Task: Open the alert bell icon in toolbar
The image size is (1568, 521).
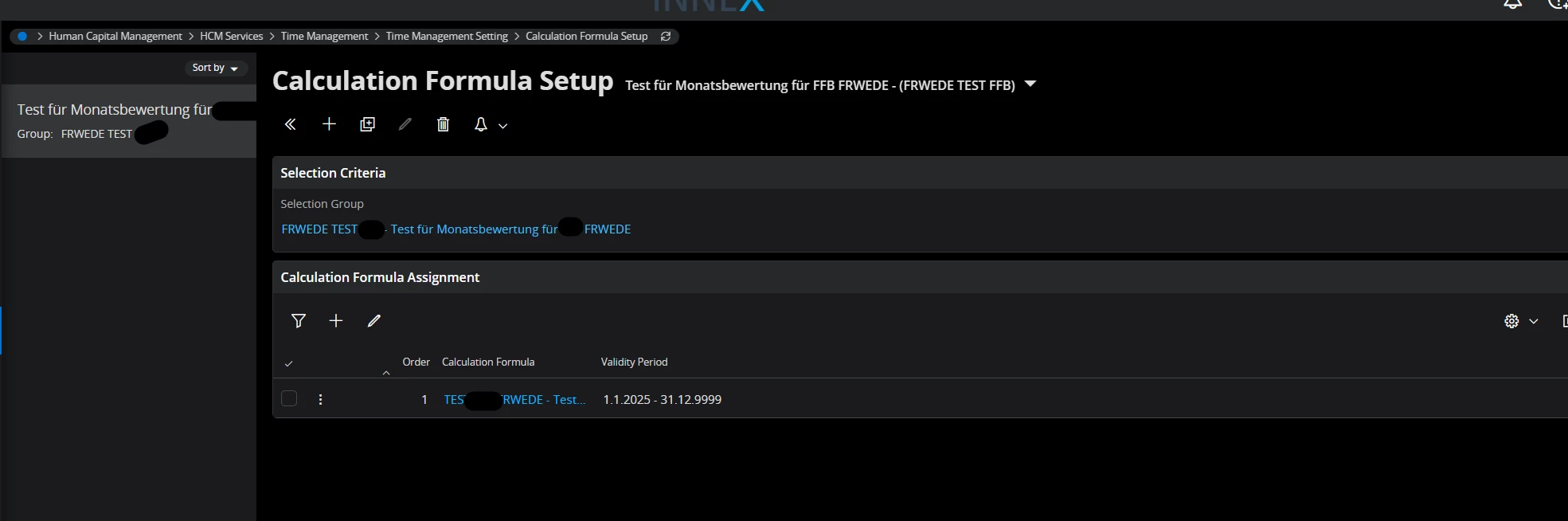Action: (x=481, y=124)
